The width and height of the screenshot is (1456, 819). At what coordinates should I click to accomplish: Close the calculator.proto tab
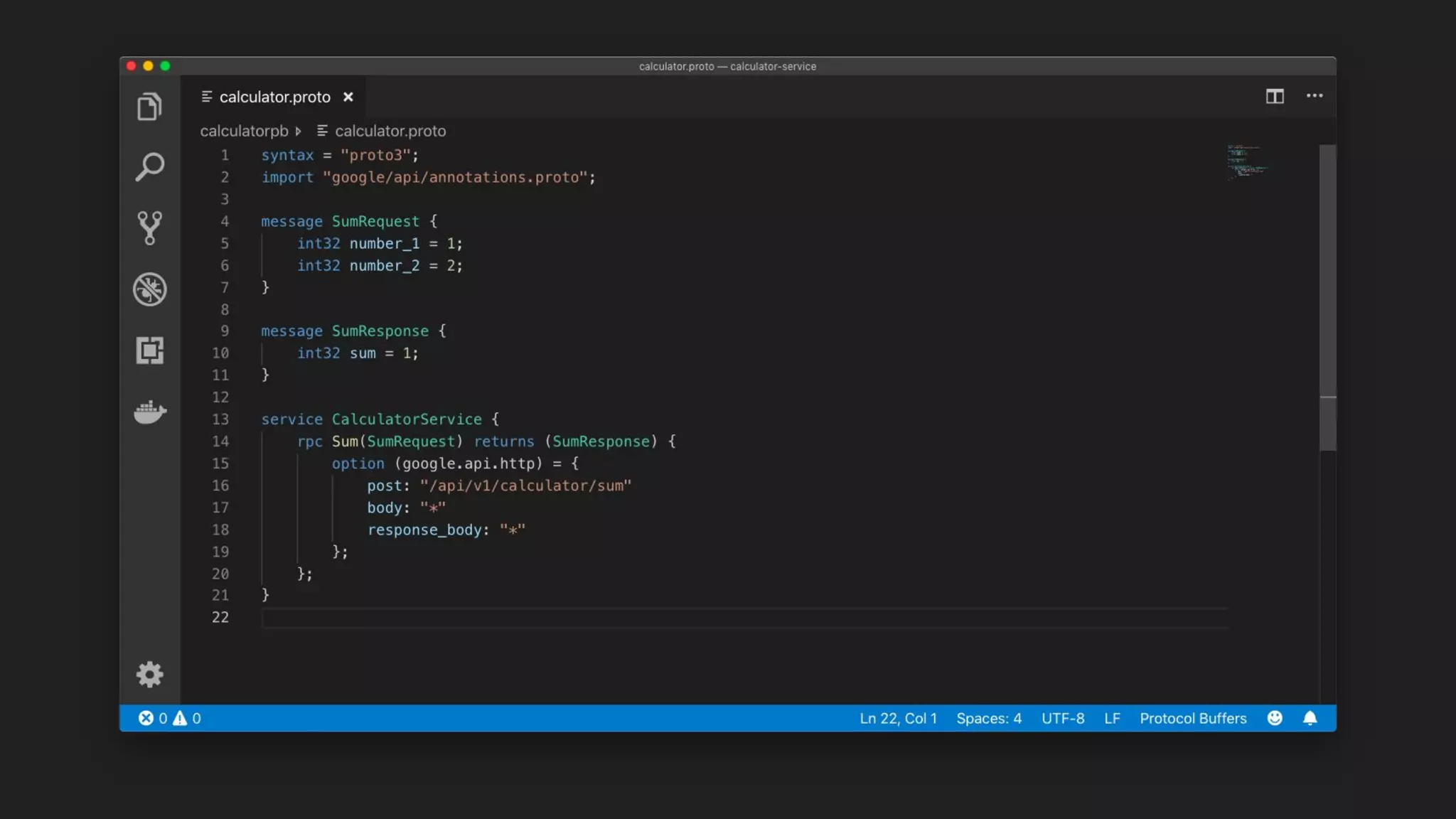[348, 97]
